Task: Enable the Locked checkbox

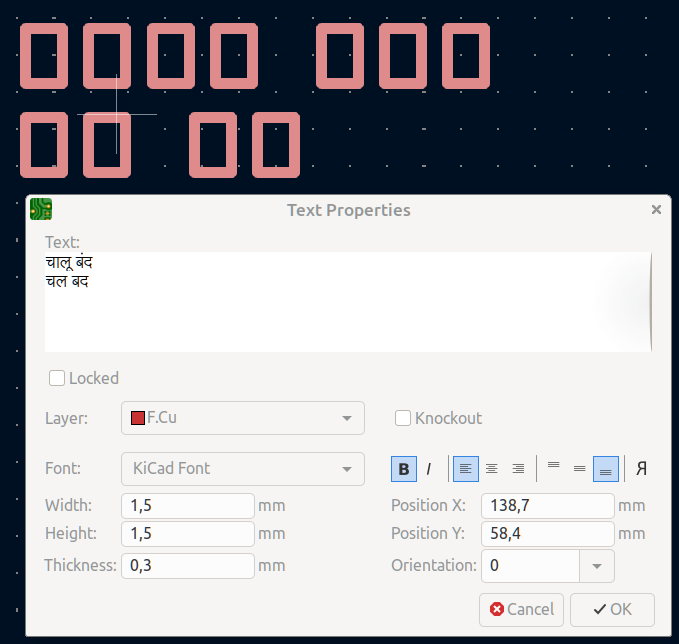Action: (58, 378)
